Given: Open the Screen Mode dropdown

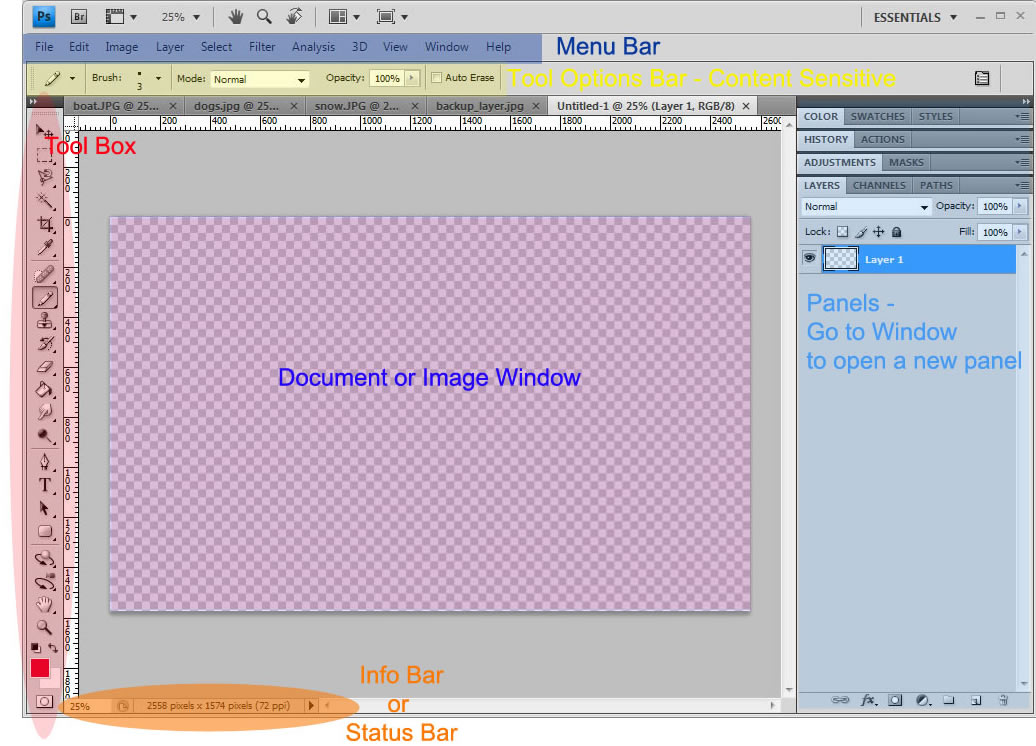Looking at the screenshot, I should coord(392,17).
